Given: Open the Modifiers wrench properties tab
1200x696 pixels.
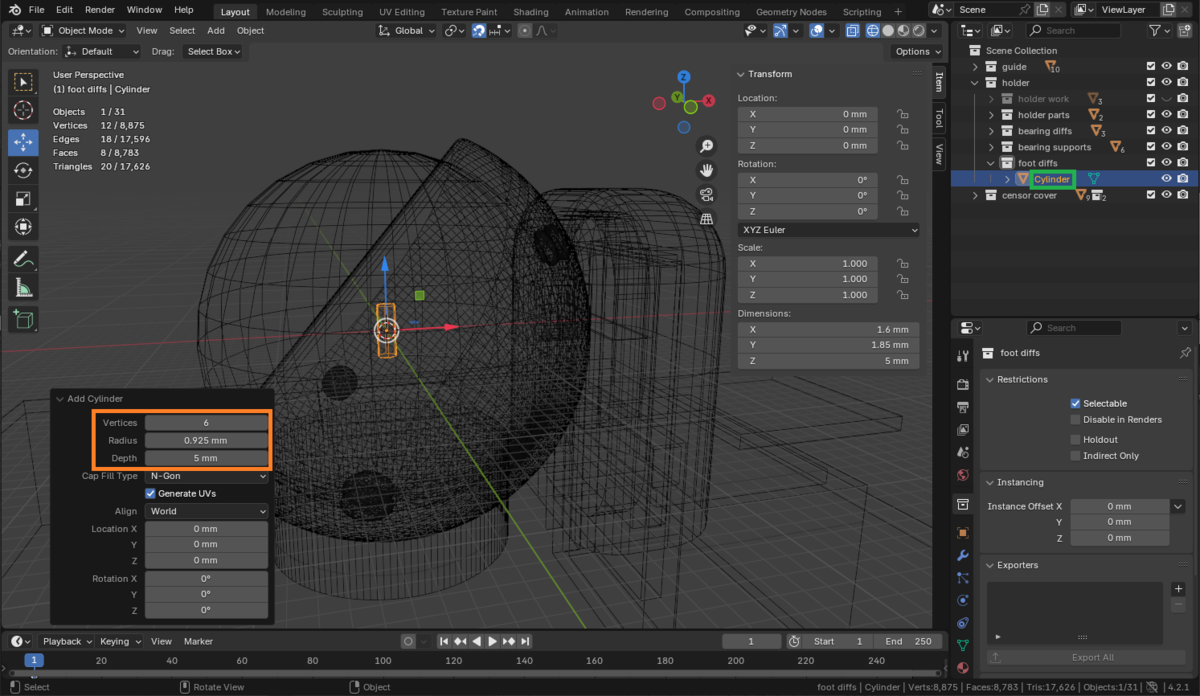Looking at the screenshot, I should click(962, 555).
